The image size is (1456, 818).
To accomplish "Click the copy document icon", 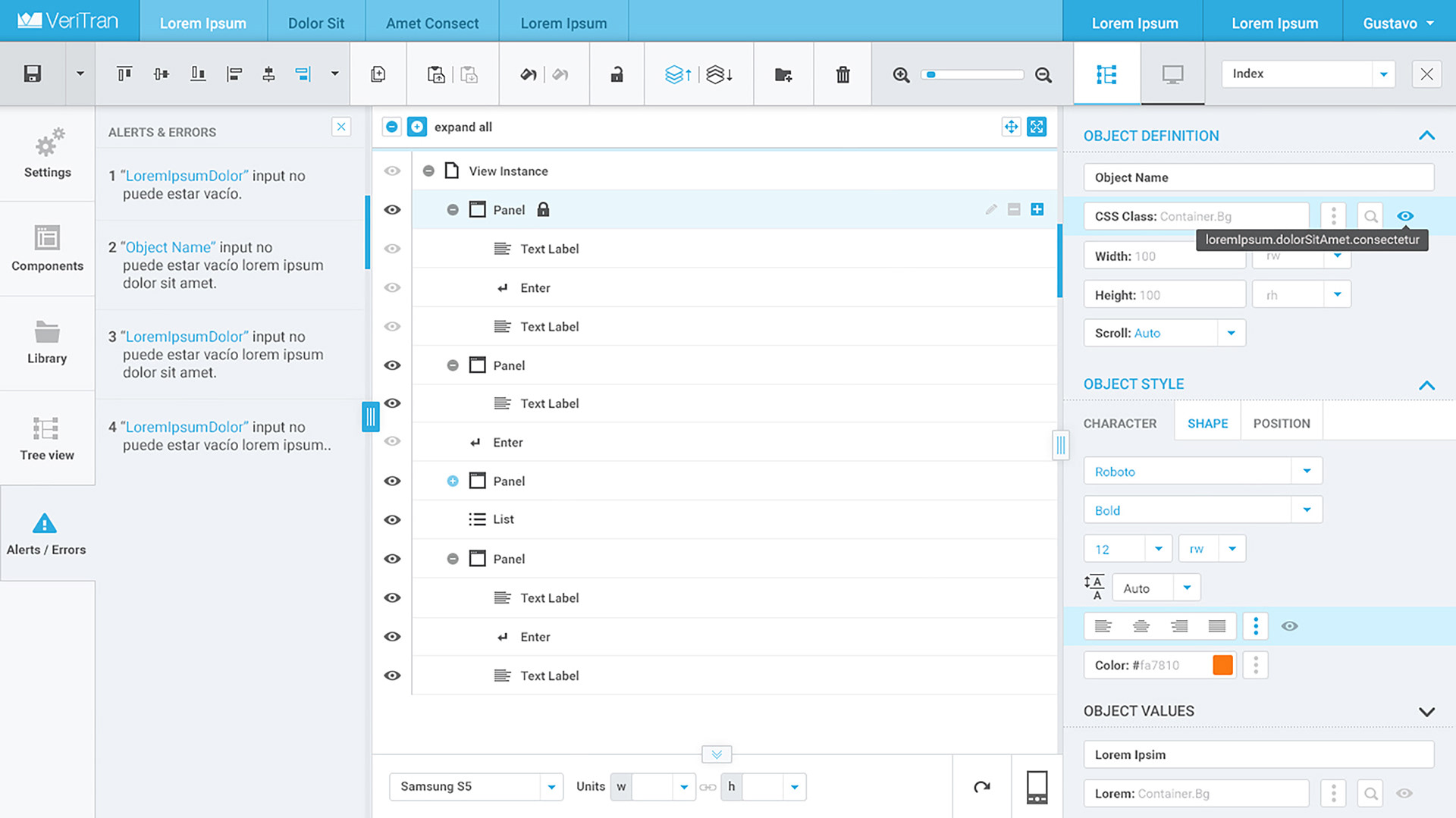I will [x=378, y=74].
